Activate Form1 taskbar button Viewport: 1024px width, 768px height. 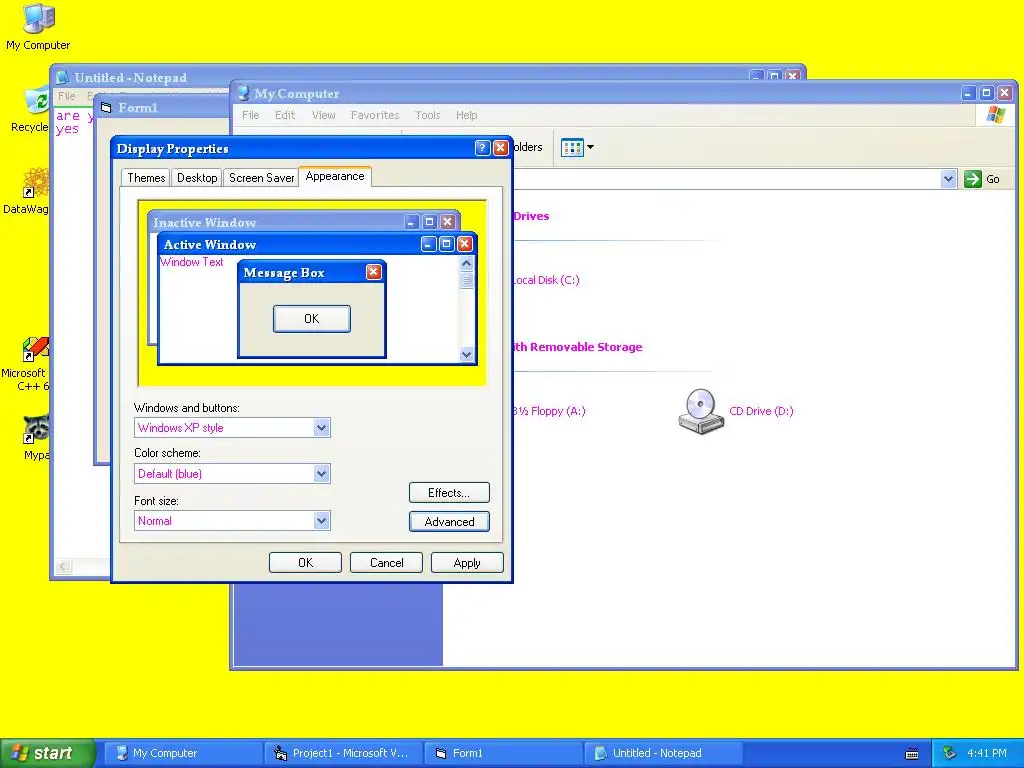503,753
